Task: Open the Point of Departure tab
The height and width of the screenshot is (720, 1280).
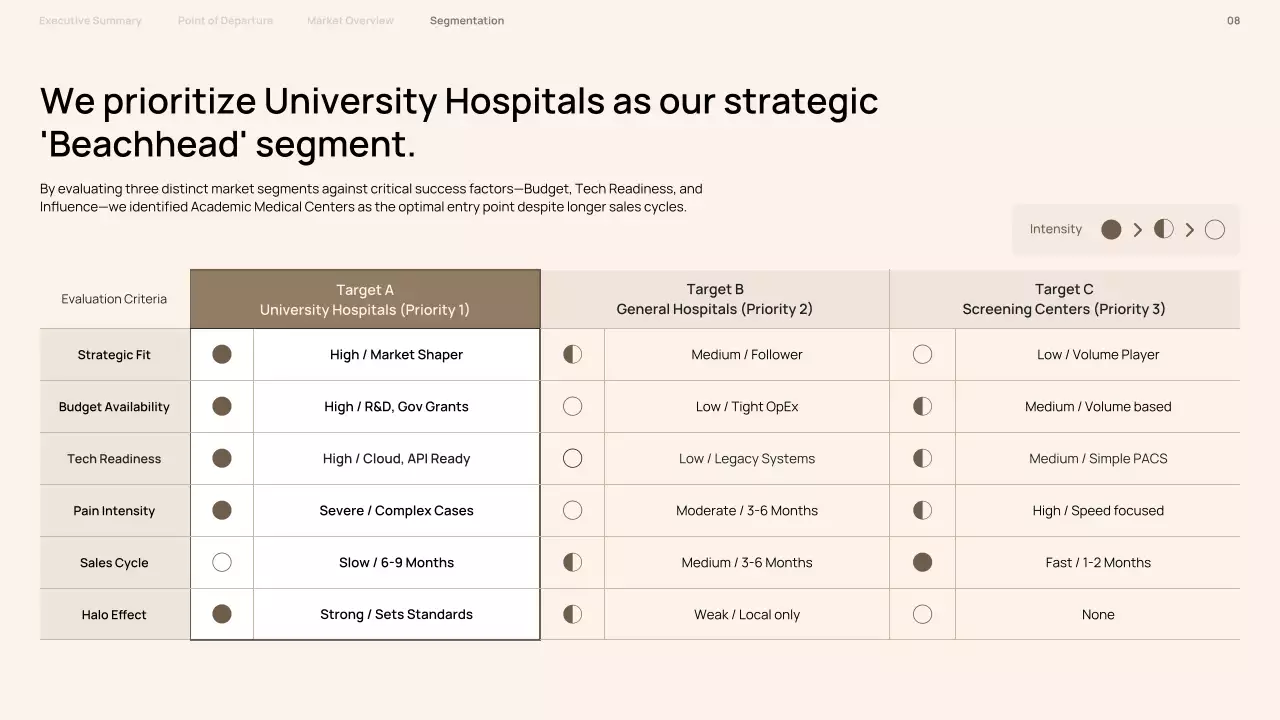Action: [225, 21]
